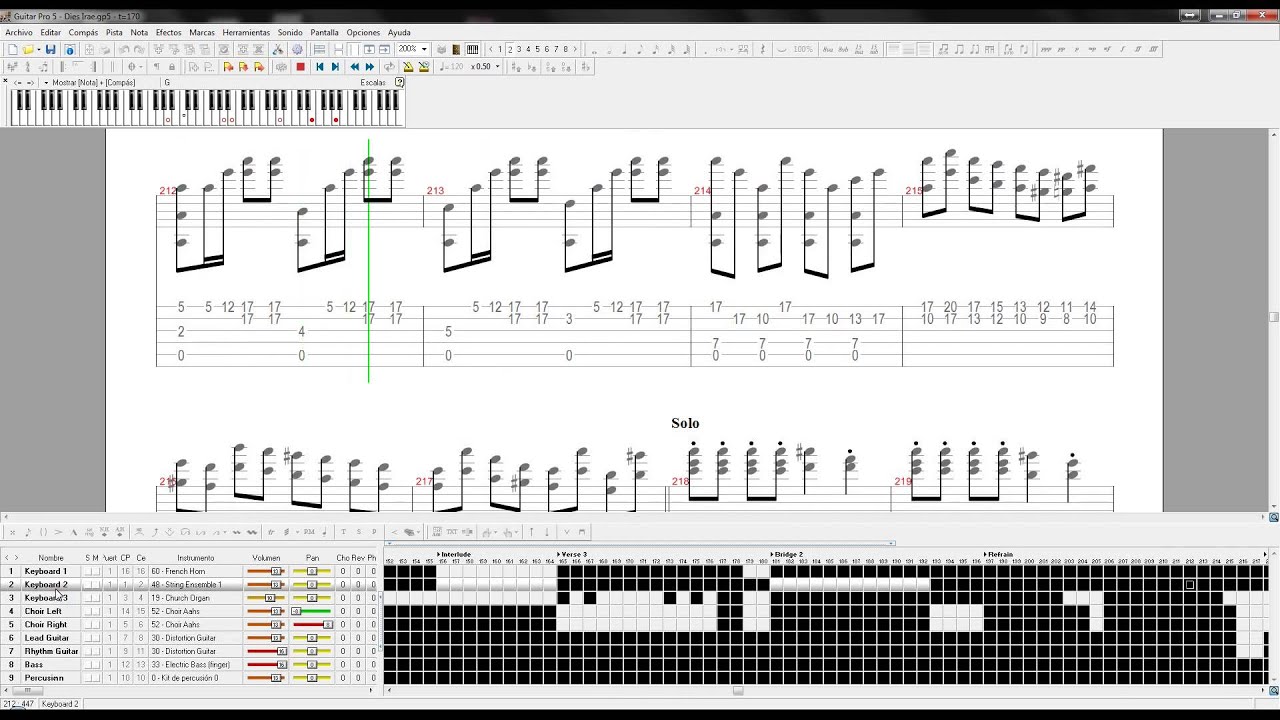Jump to the Refrain section marker

point(999,554)
